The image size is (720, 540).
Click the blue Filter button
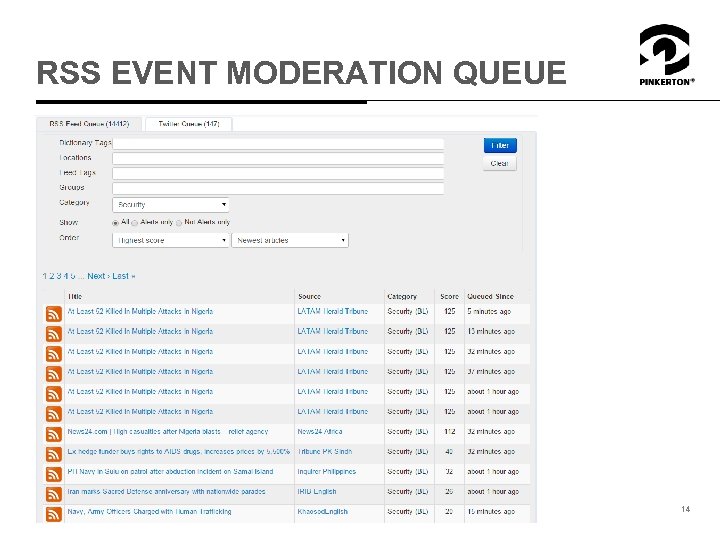(x=500, y=146)
